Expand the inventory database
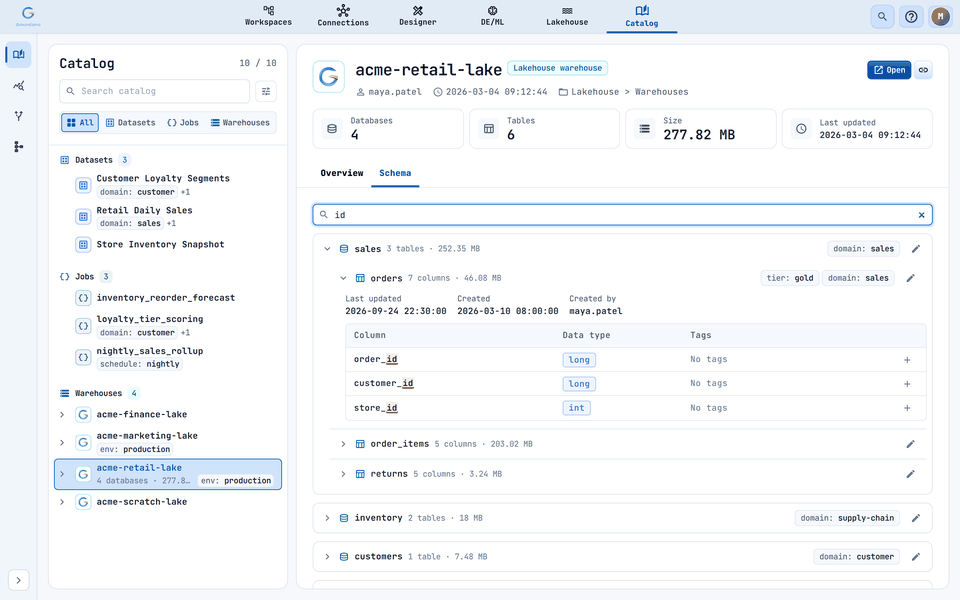This screenshot has width=960, height=600. 328,518
